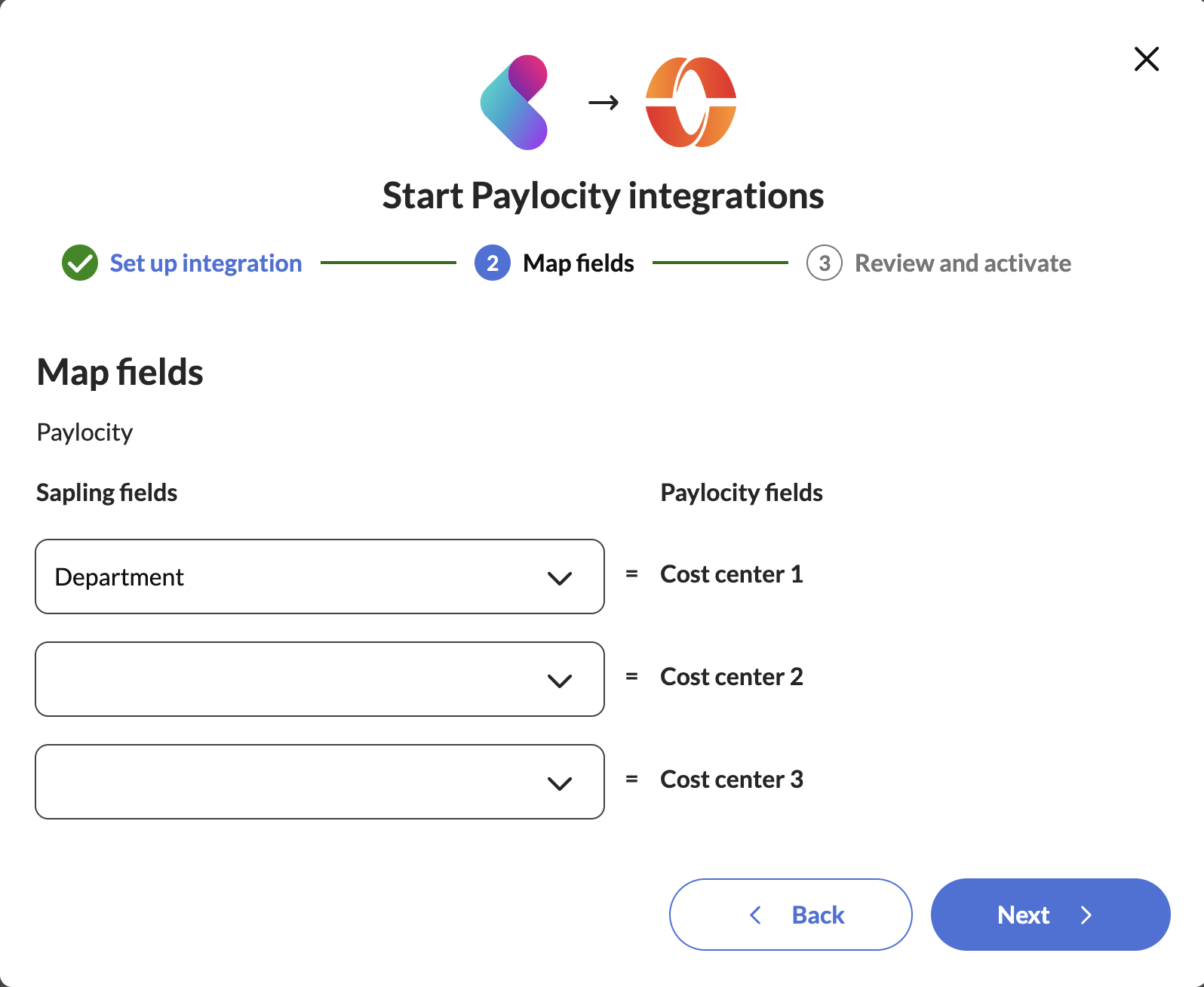Screen dimensions: 1204x987
Task: Click the step 2 number circle
Action: (x=493, y=263)
